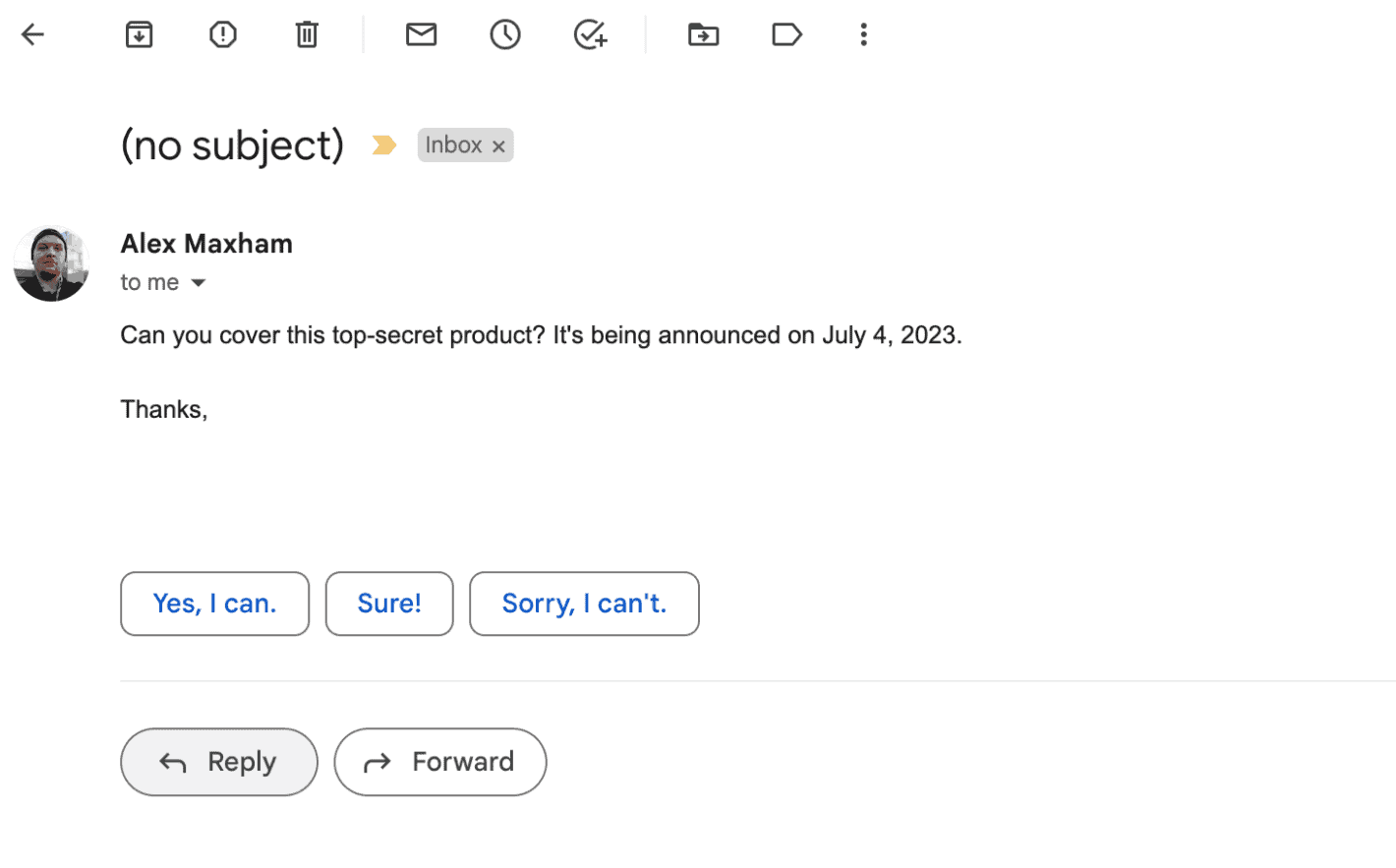Open the three-dot more options menu
This screenshot has height=868, width=1396.
(863, 35)
